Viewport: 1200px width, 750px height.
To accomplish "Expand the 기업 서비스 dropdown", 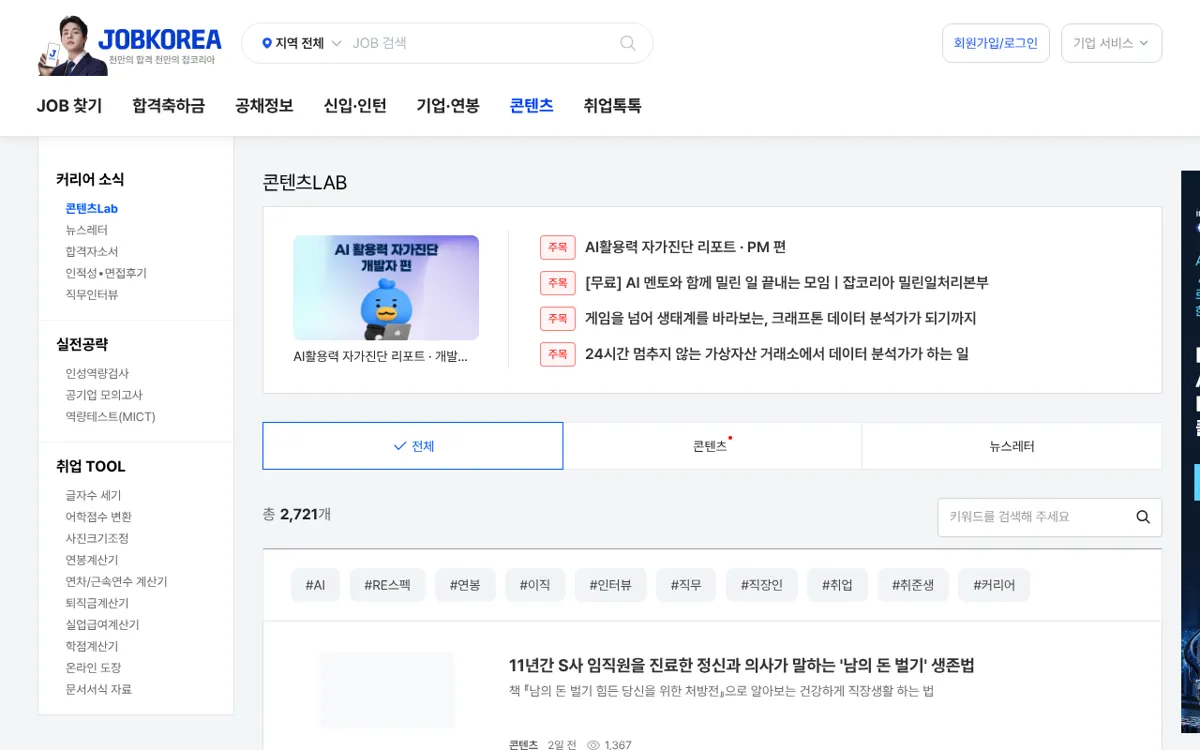I will point(1111,43).
